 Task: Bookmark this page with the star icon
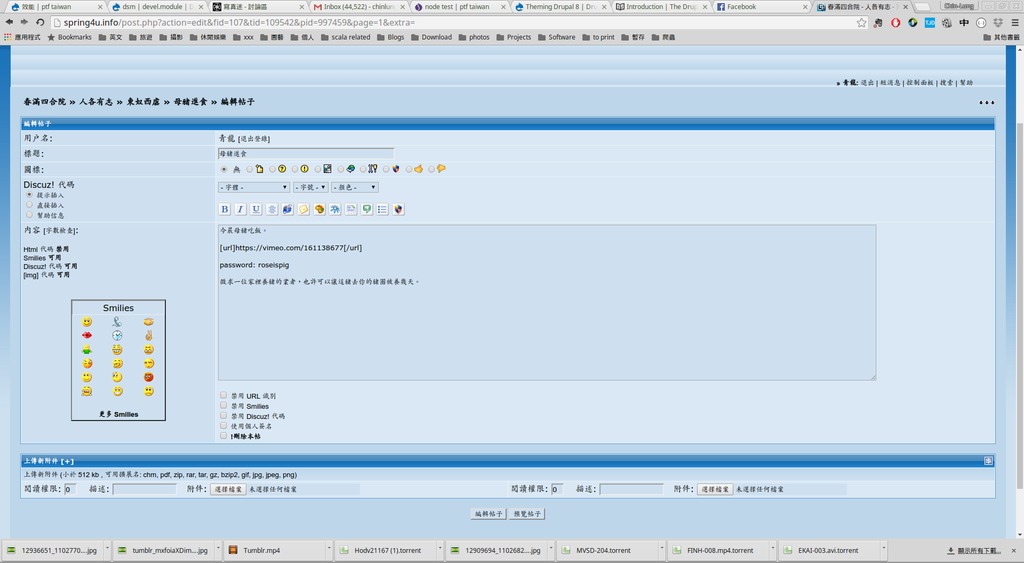[x=862, y=22]
